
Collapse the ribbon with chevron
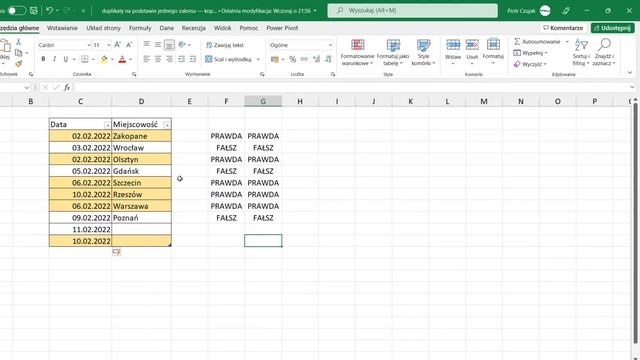point(630,73)
